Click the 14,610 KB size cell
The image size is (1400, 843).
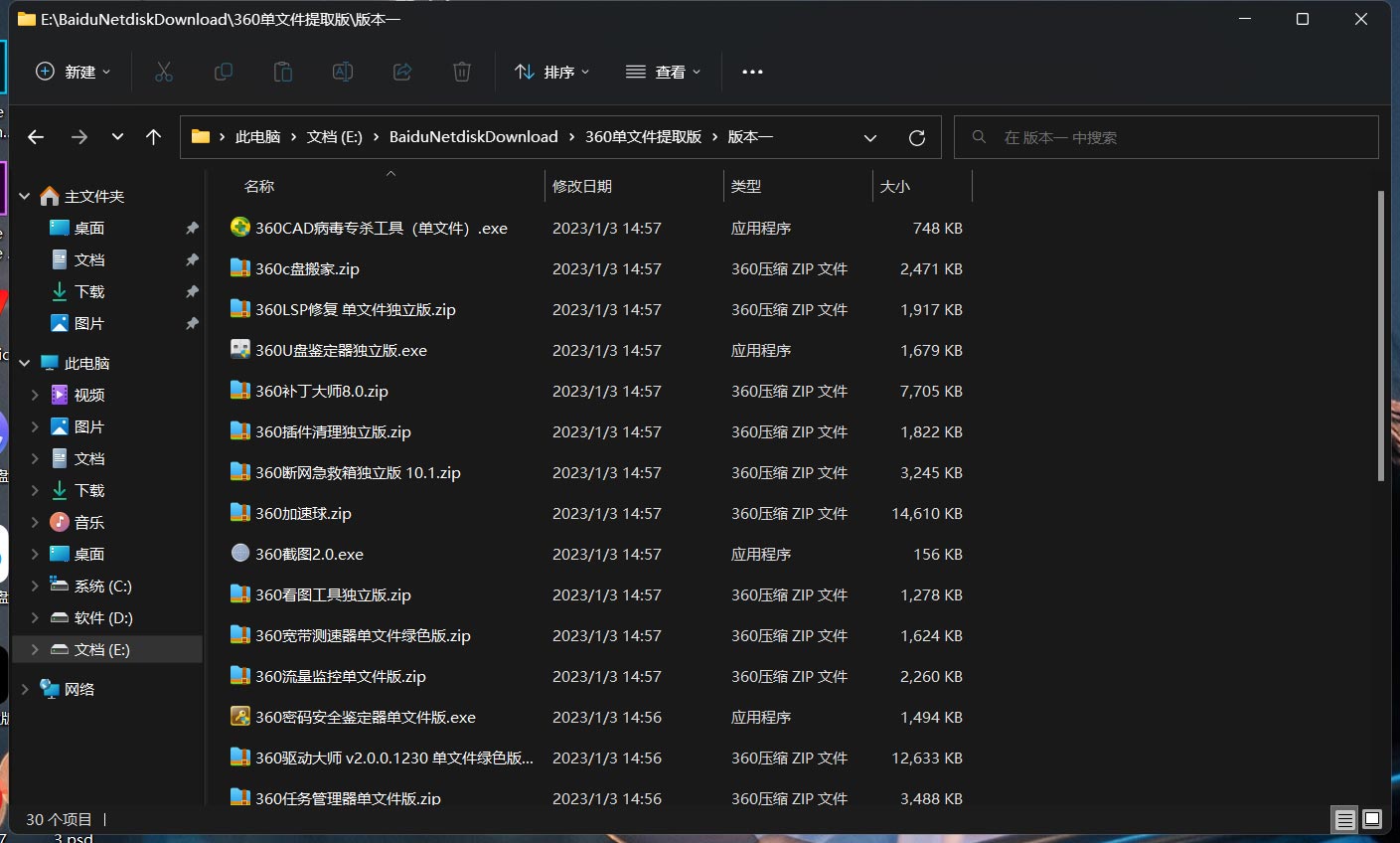point(927,513)
